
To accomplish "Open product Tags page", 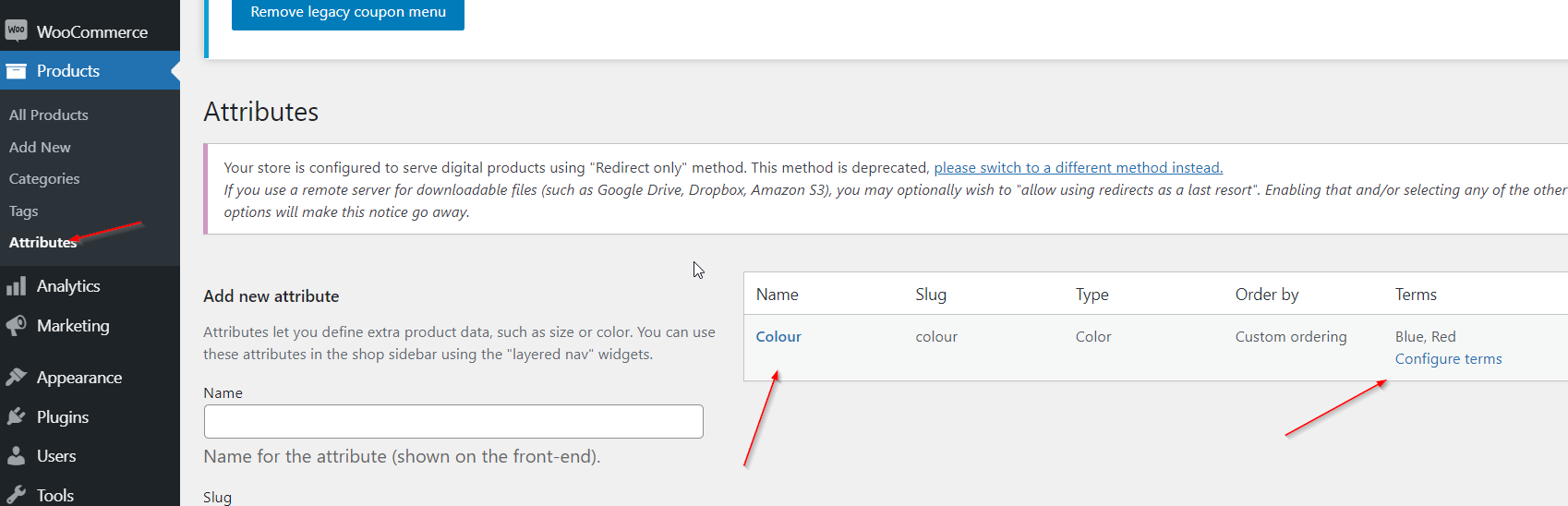I will 24,211.
